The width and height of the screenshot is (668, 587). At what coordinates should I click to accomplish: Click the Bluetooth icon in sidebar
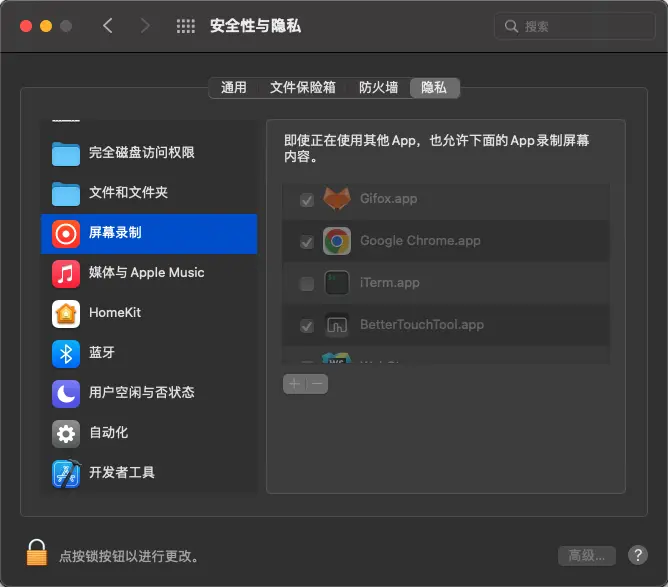[66, 354]
